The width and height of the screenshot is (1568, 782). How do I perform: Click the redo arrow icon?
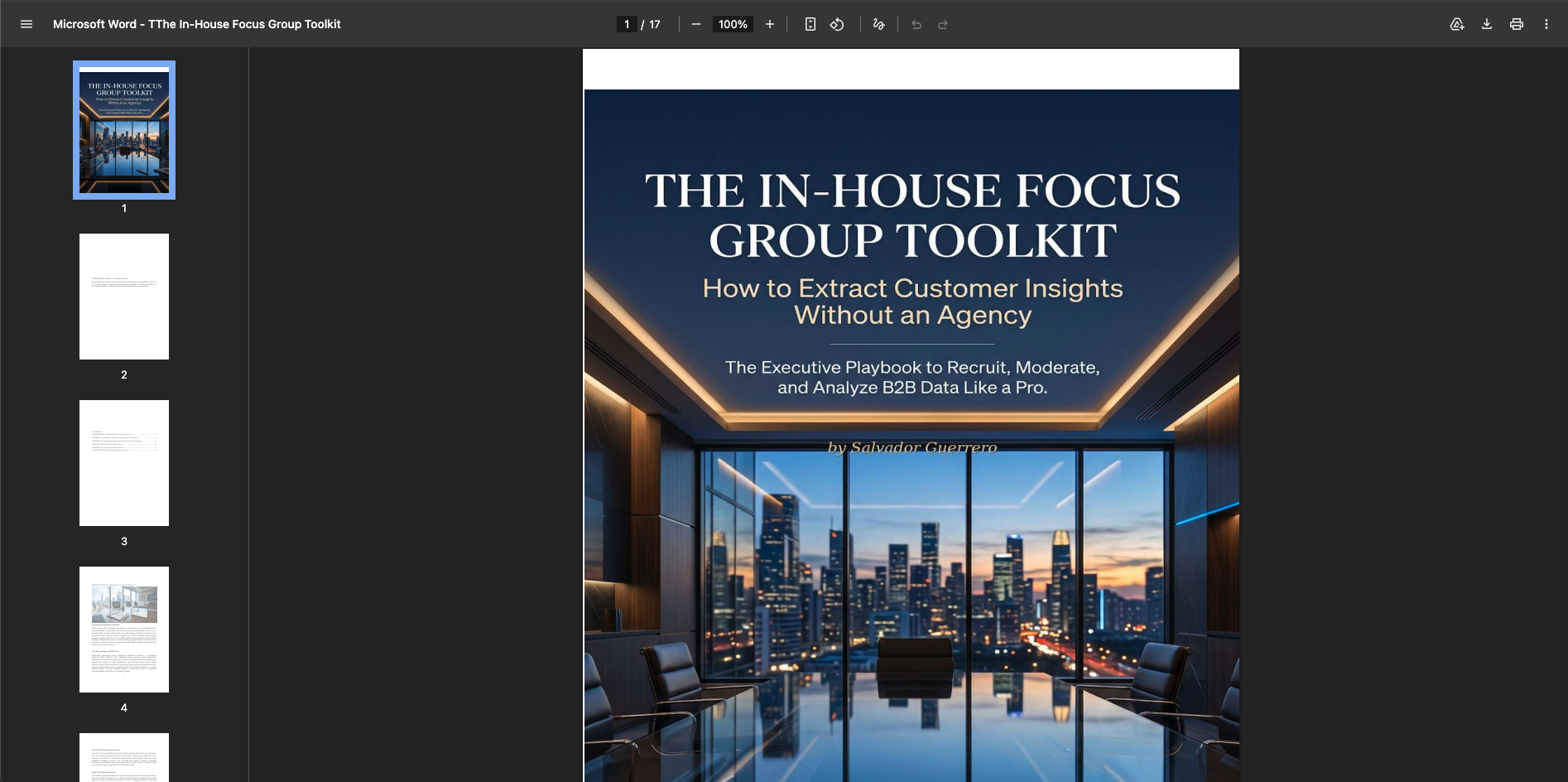coord(943,24)
